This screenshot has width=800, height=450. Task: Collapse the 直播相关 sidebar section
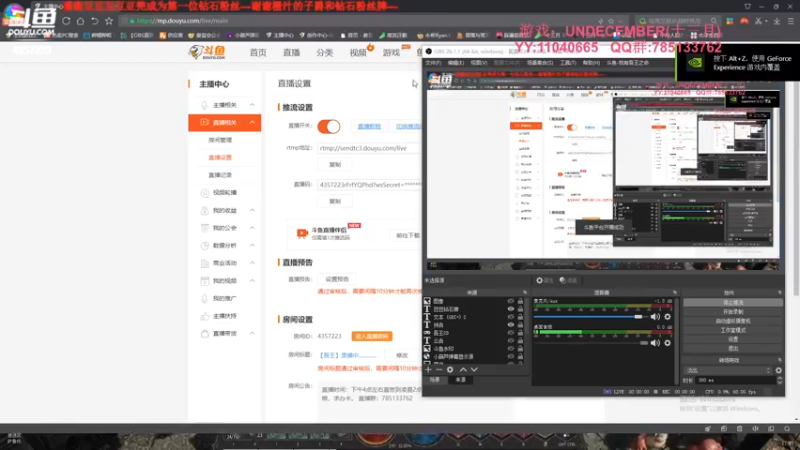coord(252,122)
